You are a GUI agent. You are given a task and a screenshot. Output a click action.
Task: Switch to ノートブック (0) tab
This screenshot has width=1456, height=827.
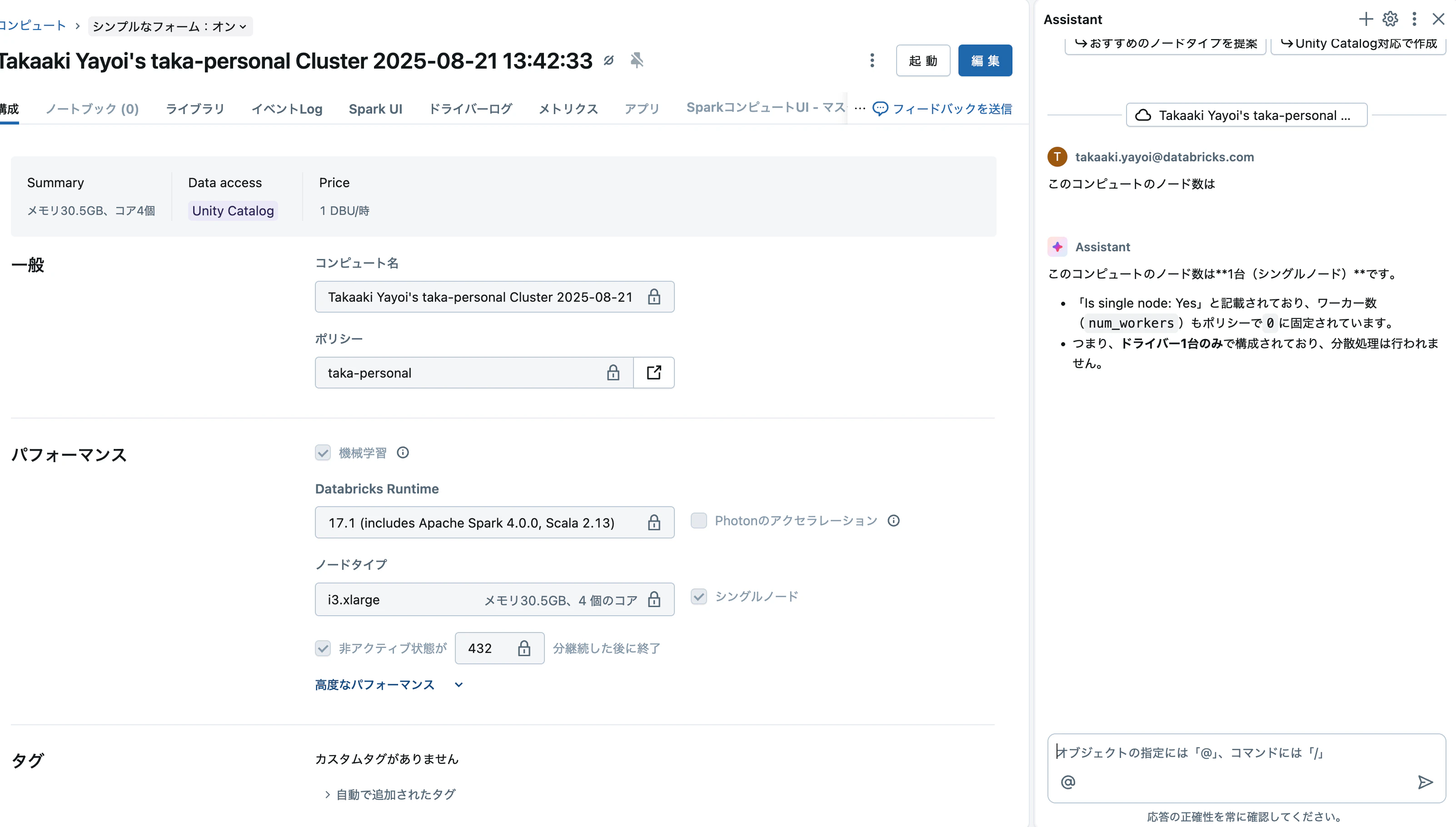tap(92, 109)
